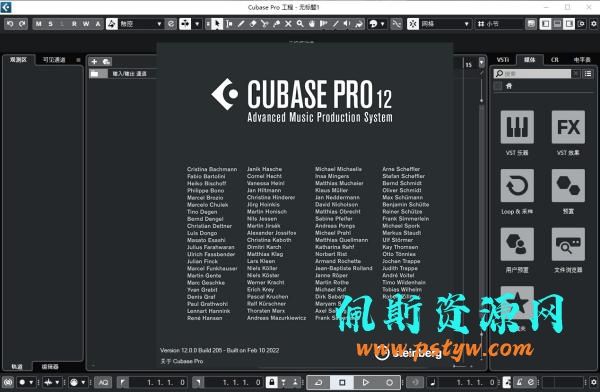Select the Erase tool
This screenshot has width=600, height=392.
click(x=253, y=24)
